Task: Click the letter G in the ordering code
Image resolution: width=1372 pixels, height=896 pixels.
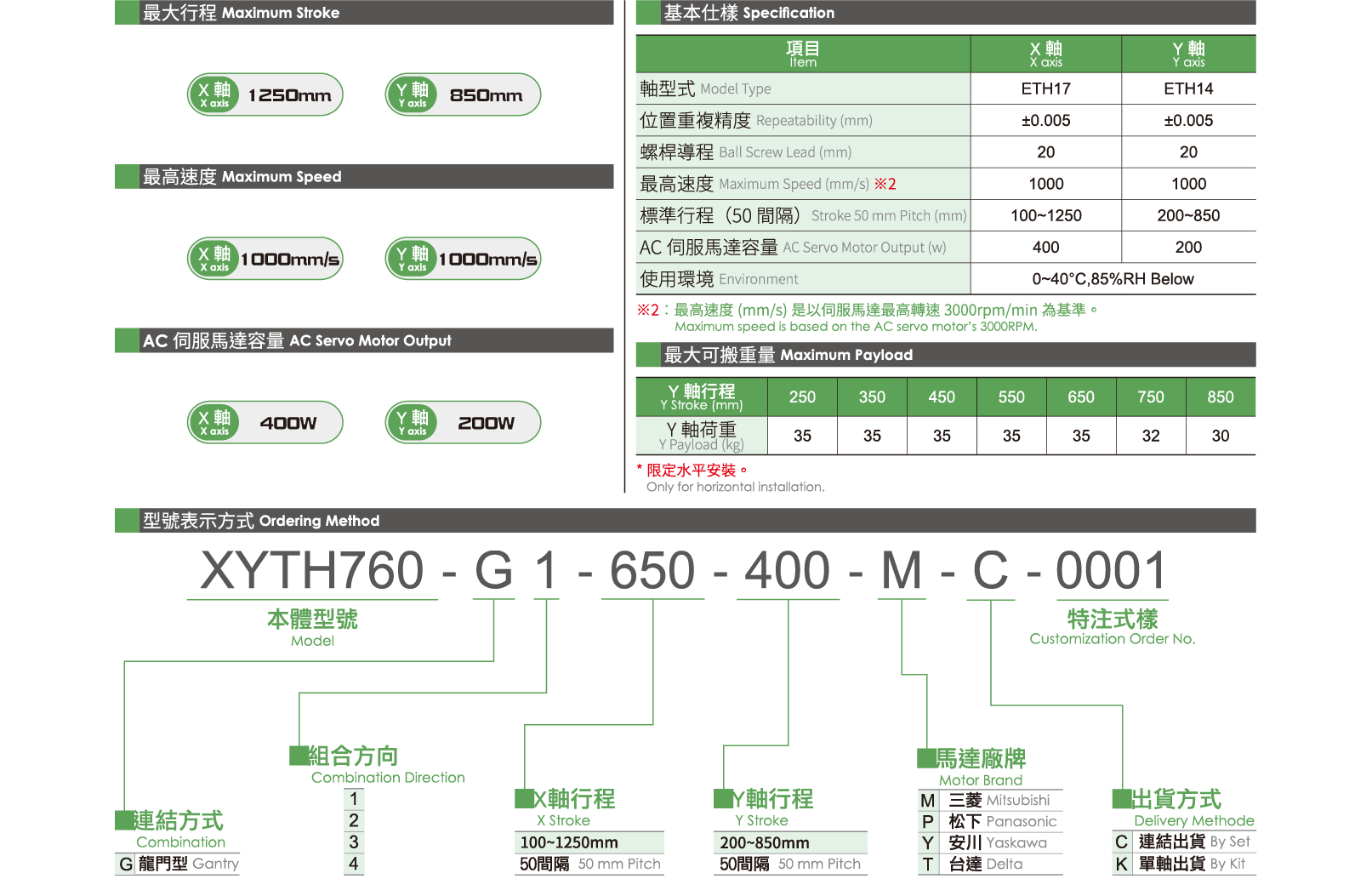Action: click(x=494, y=570)
